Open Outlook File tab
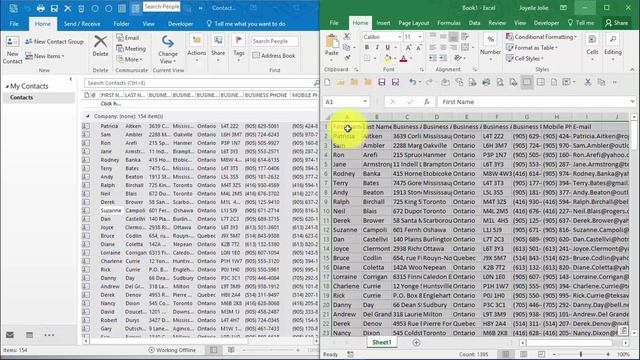This screenshot has width=640, height=360. [x=14, y=24]
